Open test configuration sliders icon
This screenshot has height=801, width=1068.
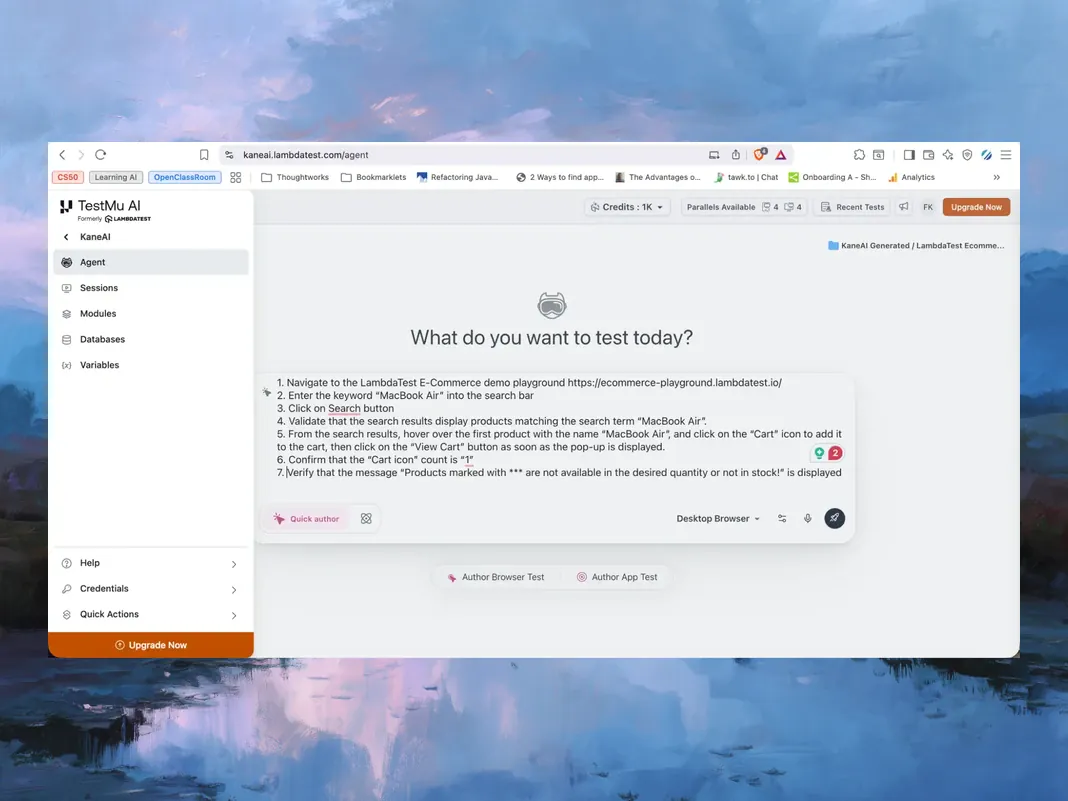[x=782, y=518]
